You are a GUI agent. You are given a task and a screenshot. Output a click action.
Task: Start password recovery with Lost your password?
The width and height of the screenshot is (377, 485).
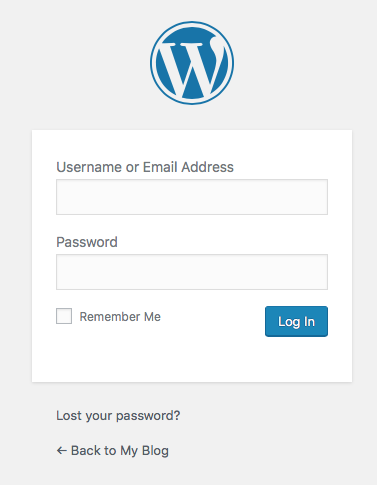(x=118, y=416)
